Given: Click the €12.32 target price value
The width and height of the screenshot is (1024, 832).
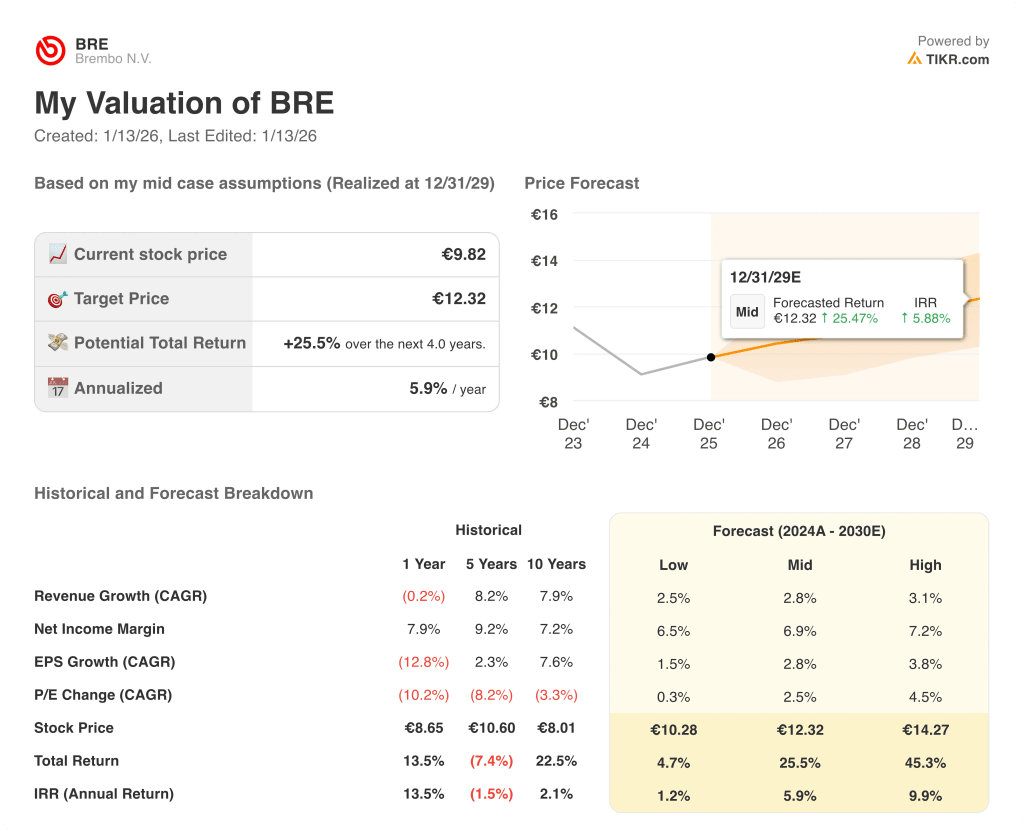Looking at the screenshot, I should pos(459,299).
